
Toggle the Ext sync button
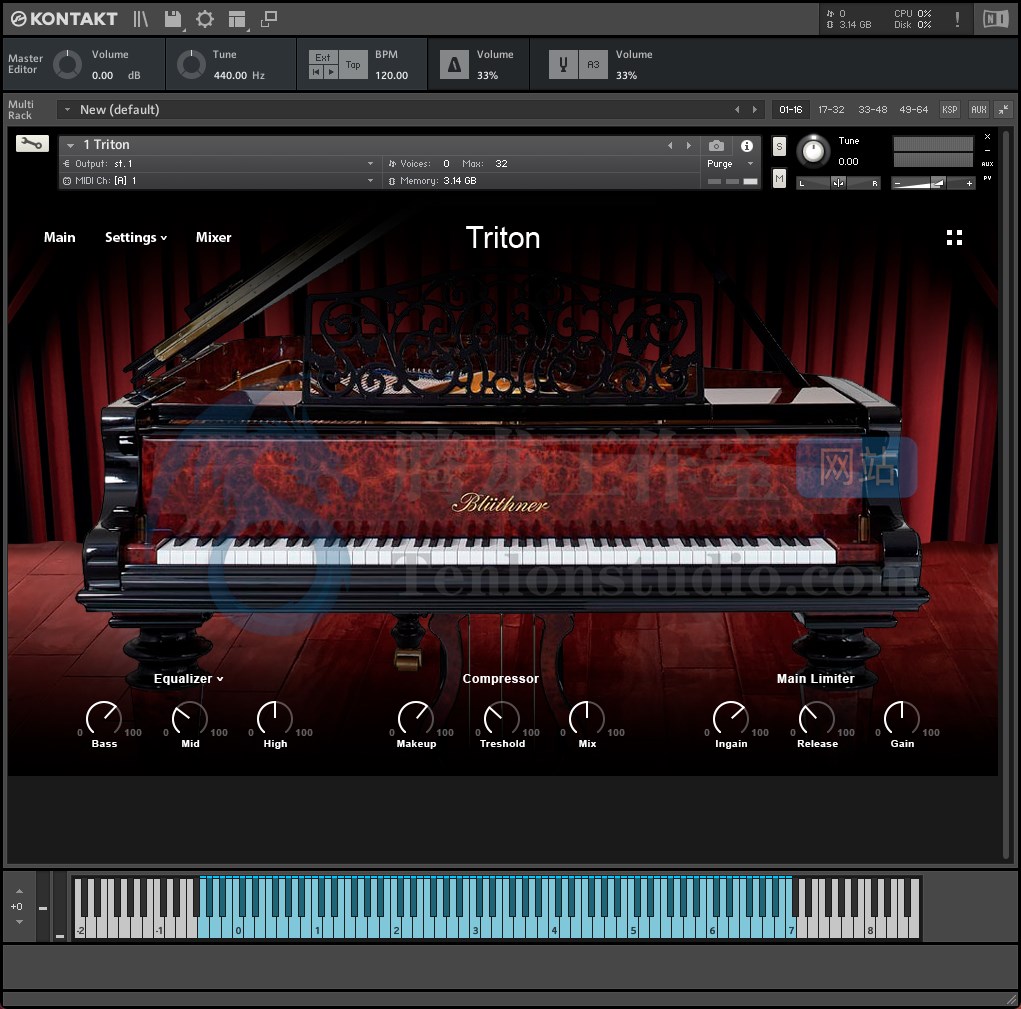[323, 57]
